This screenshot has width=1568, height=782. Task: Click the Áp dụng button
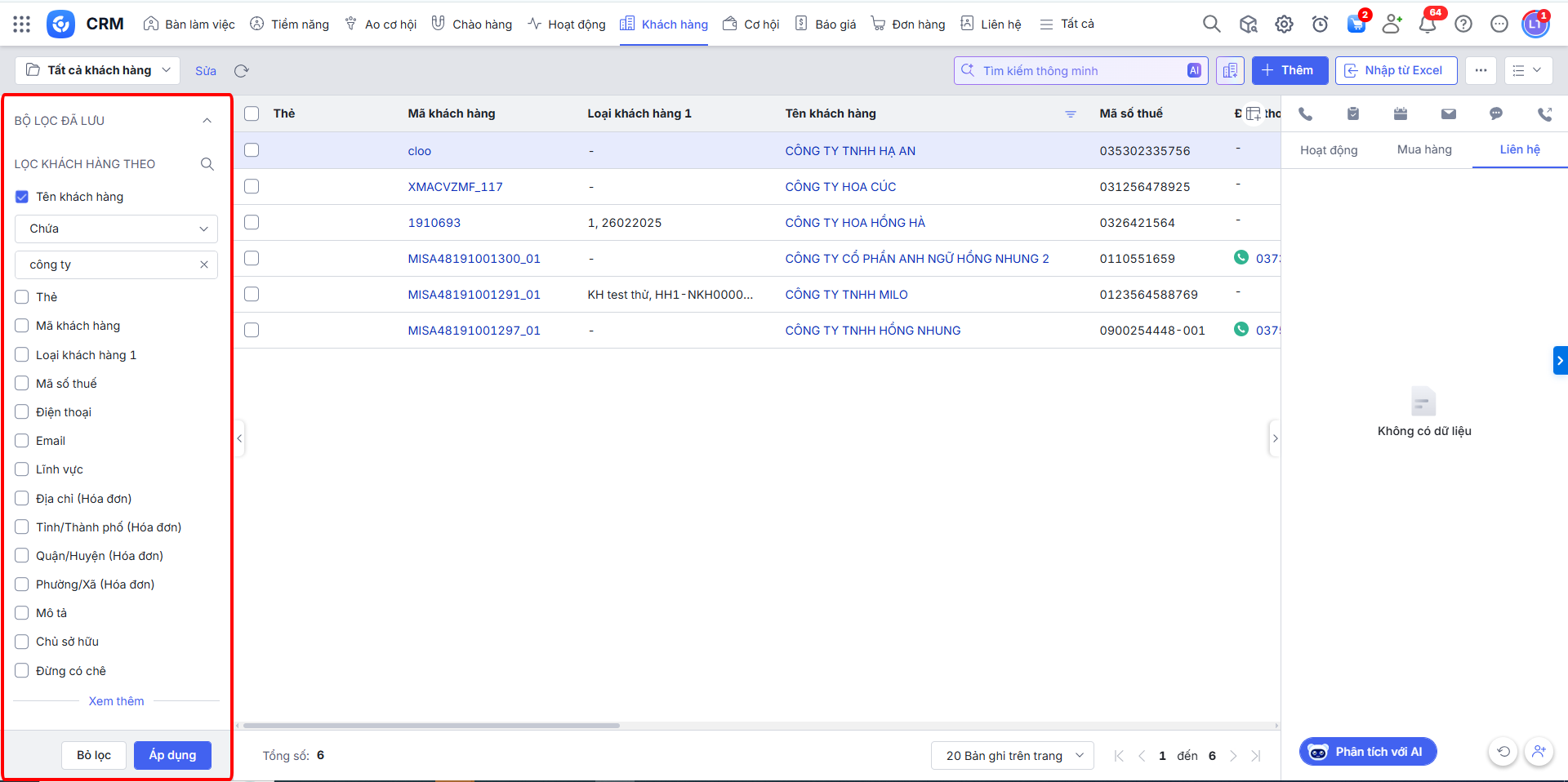coord(172,755)
